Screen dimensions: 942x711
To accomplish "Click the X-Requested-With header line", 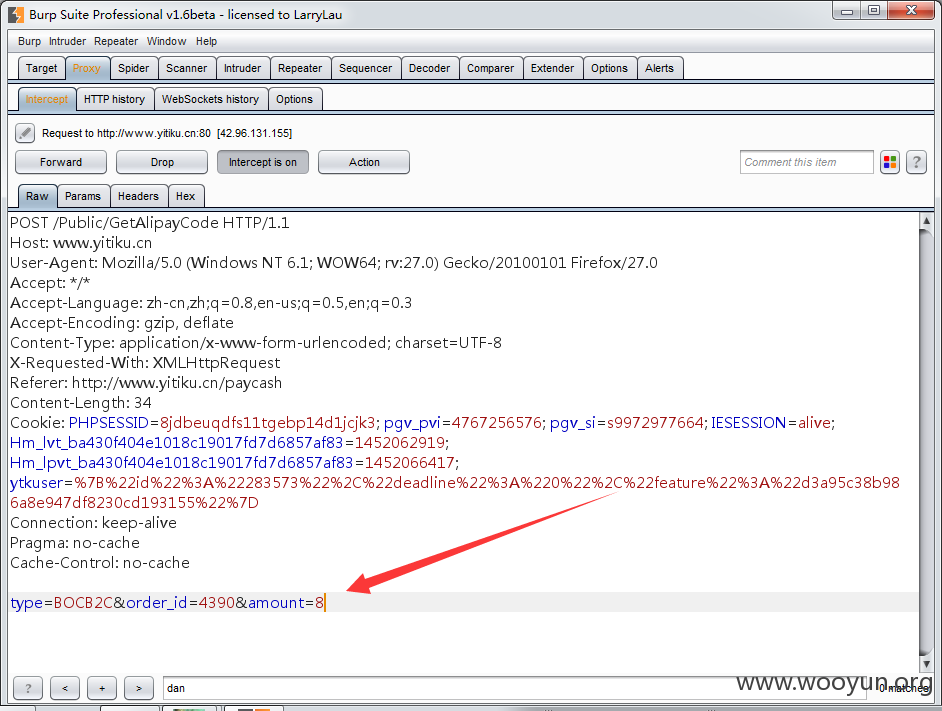I will [x=145, y=363].
